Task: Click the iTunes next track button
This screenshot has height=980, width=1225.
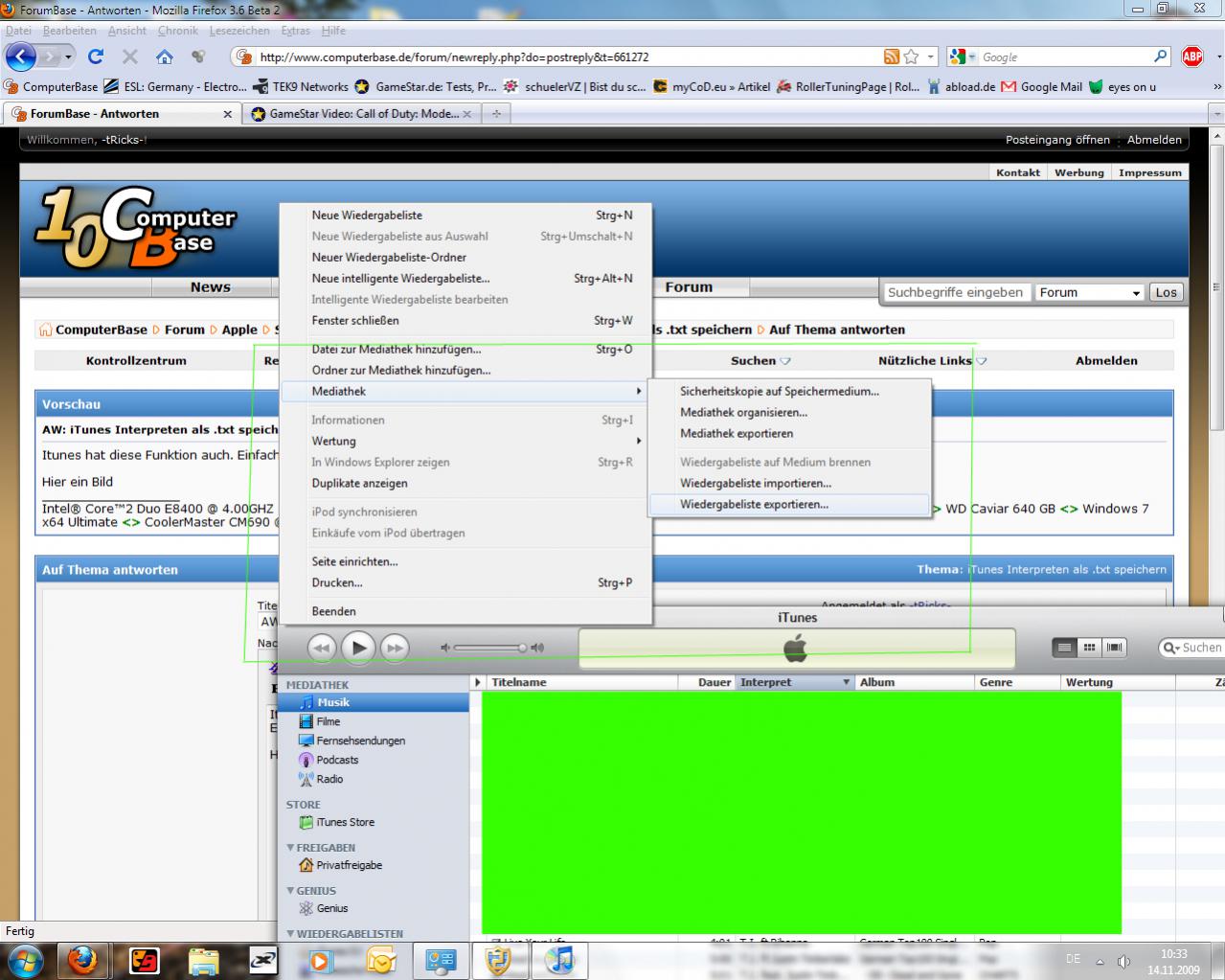Action: coord(395,649)
